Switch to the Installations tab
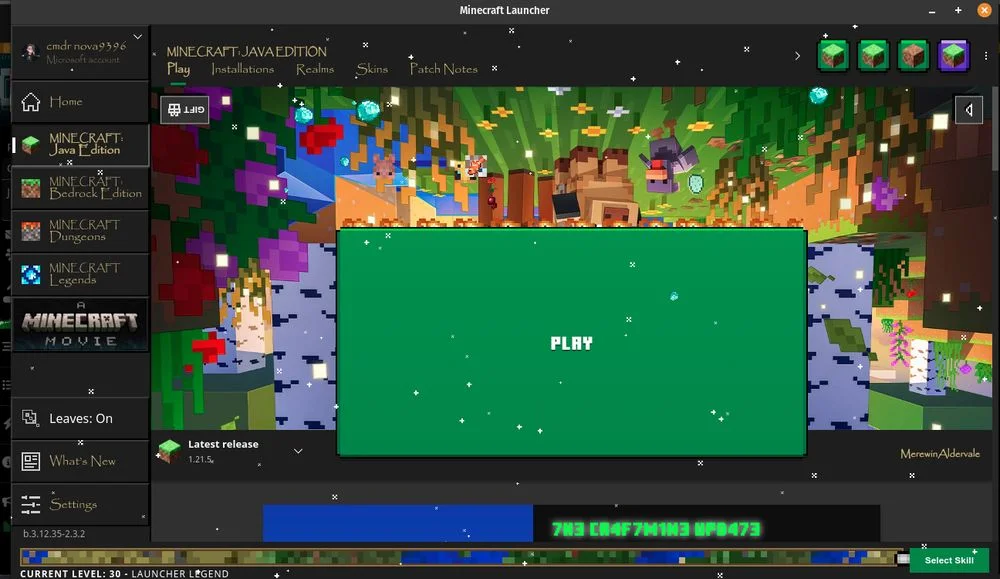This screenshot has width=1000, height=579. [x=242, y=69]
